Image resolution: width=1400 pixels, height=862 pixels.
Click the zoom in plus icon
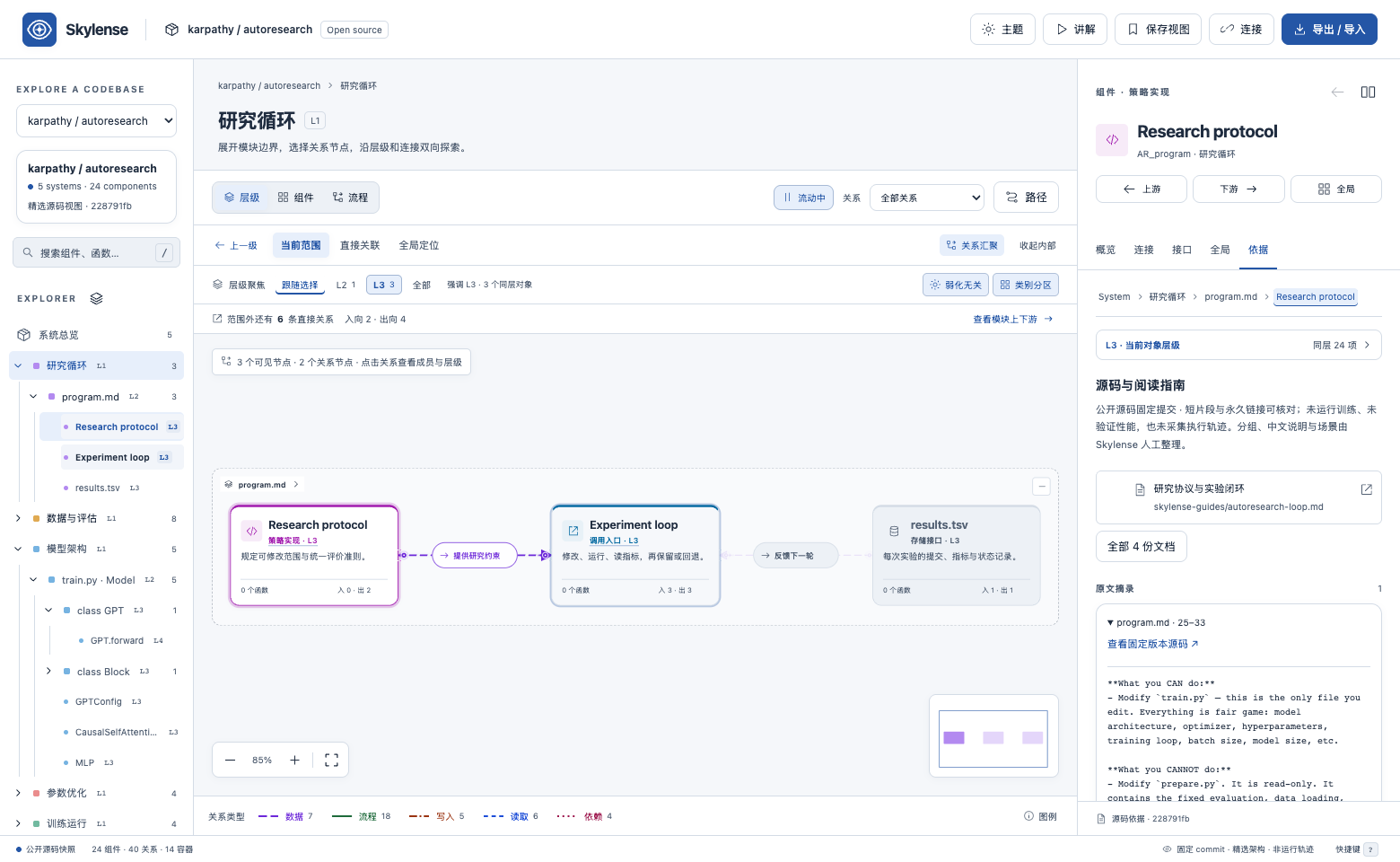[x=294, y=760]
